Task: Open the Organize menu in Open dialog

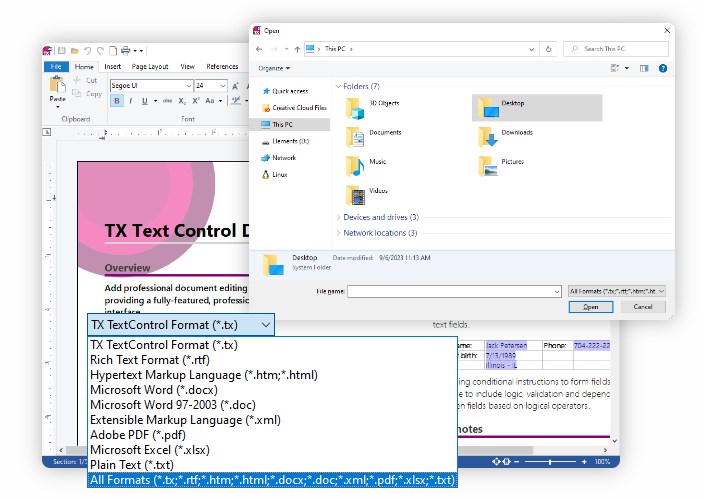Action: pyautogui.click(x=274, y=68)
